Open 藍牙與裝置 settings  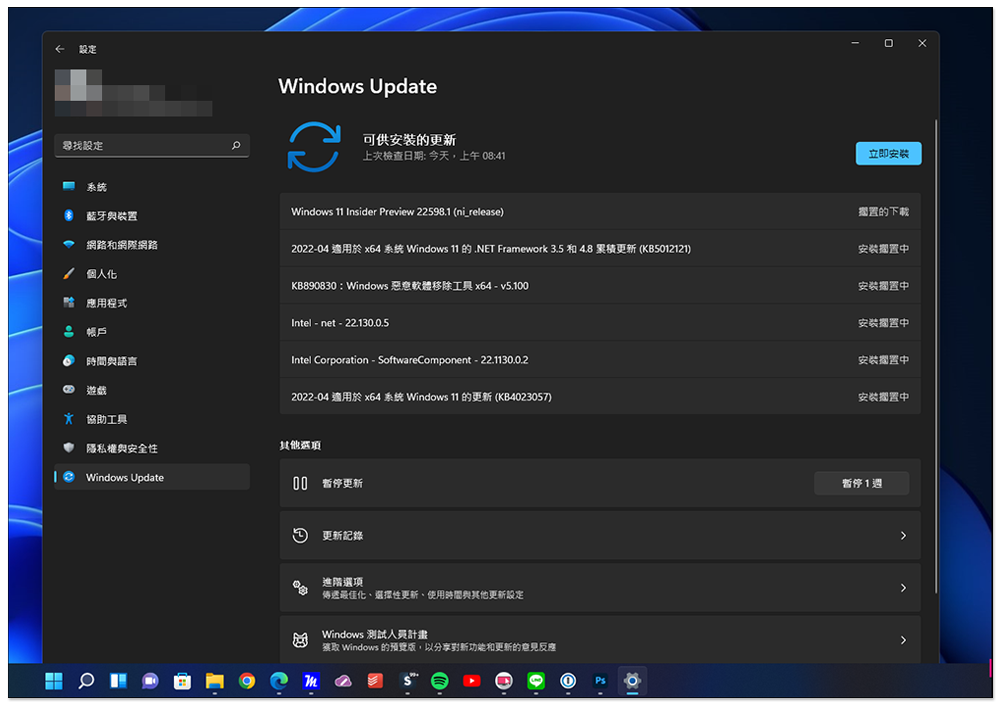pos(152,216)
